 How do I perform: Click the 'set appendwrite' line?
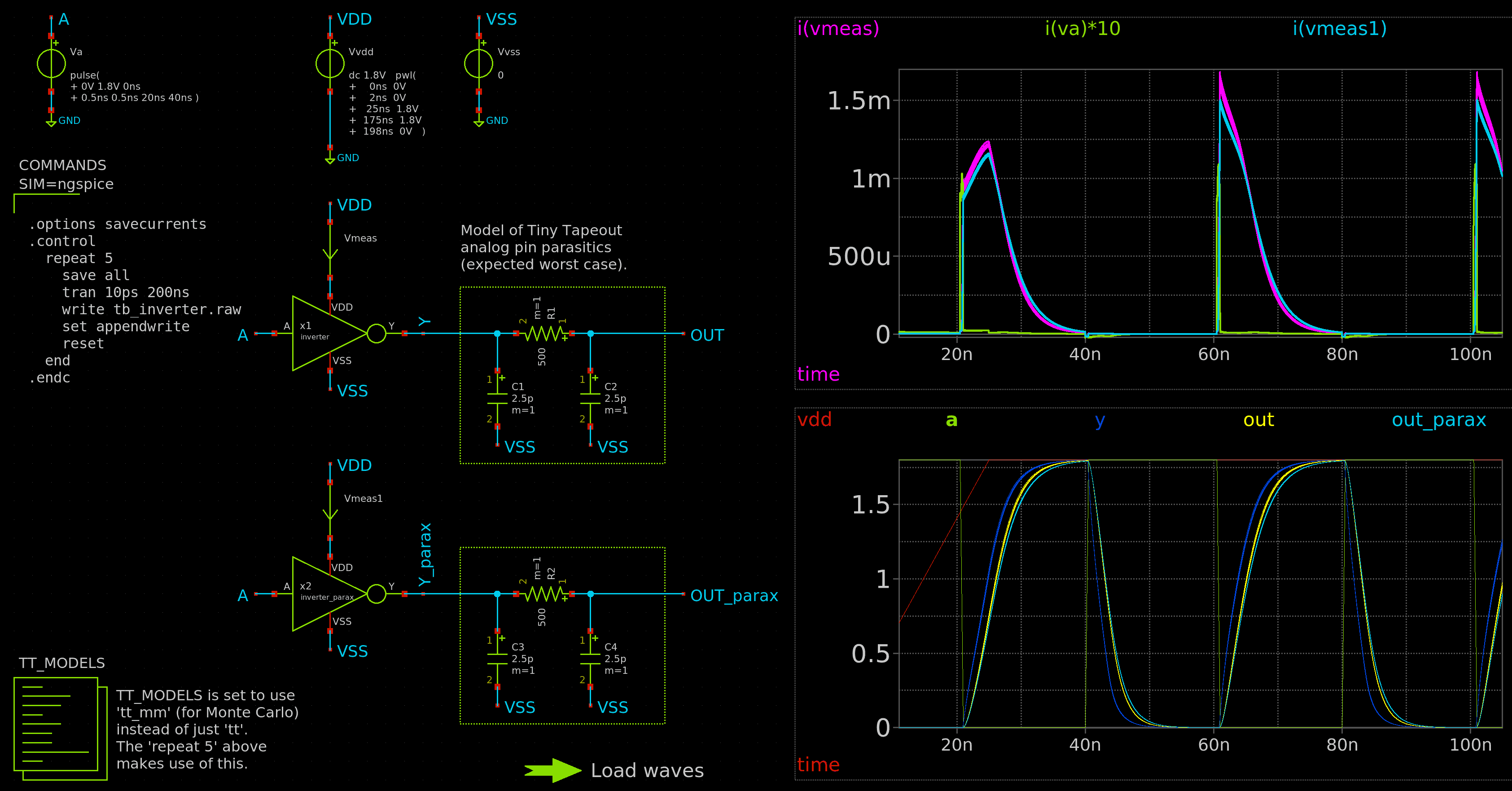pyautogui.click(x=126, y=326)
